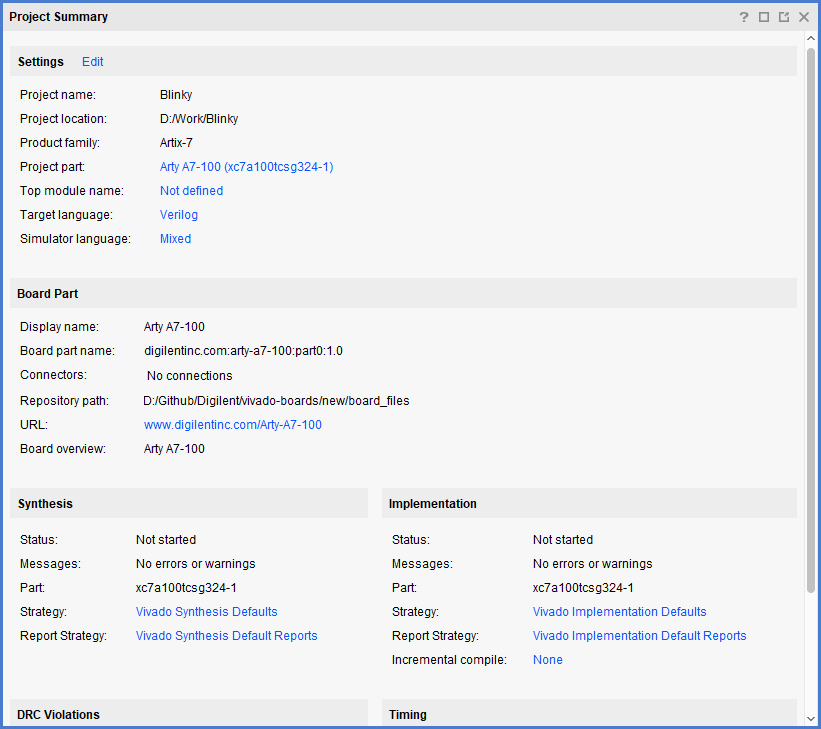
Task: Maximize the Project Summary panel
Action: pos(764,17)
